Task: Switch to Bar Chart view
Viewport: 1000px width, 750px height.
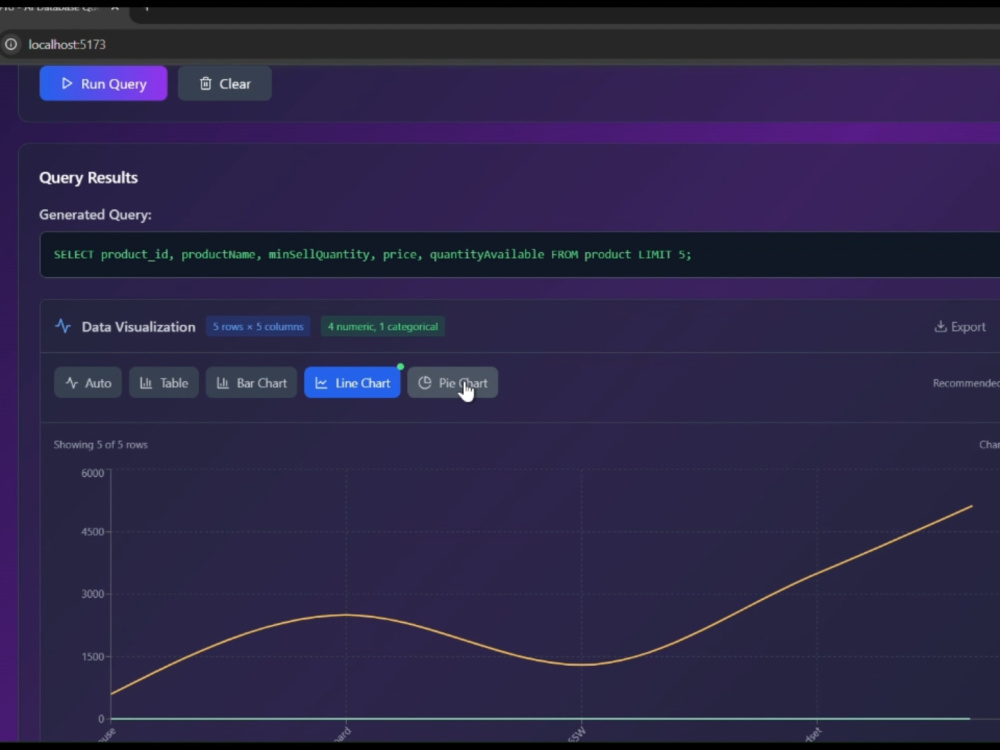Action: 251,383
